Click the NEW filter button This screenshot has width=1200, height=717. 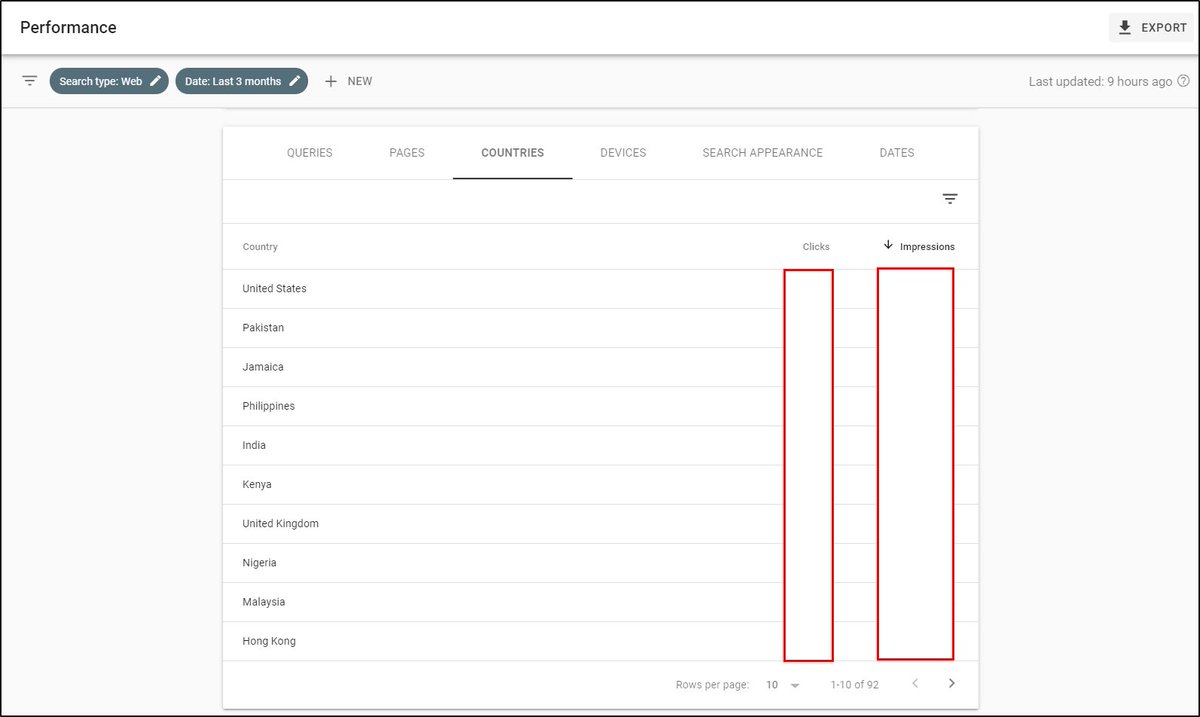coord(348,81)
